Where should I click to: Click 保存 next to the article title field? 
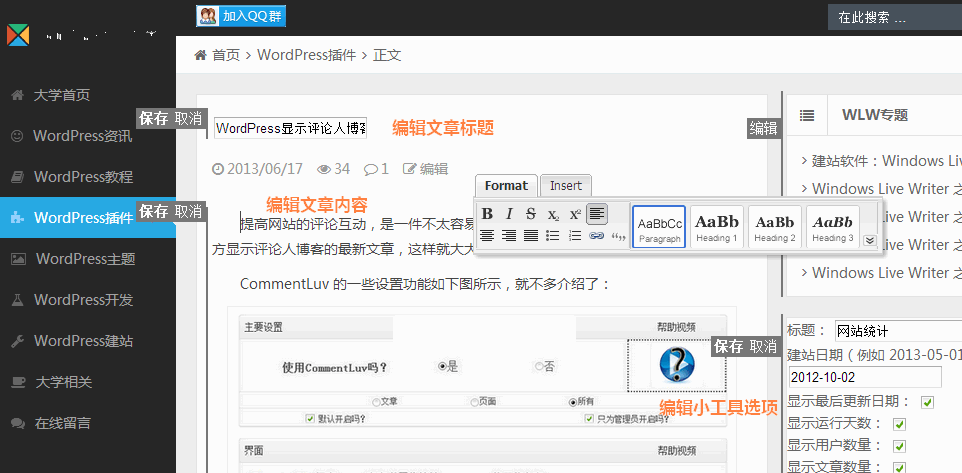pos(154,118)
